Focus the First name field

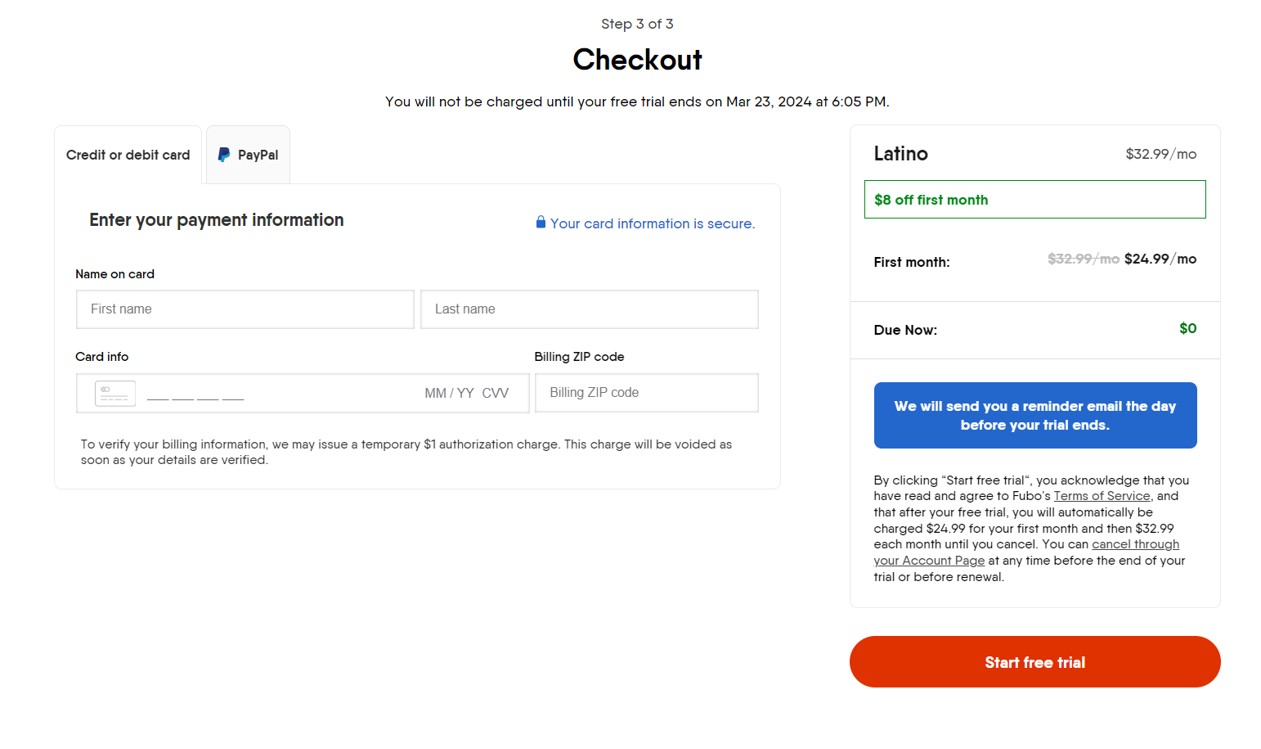click(245, 309)
